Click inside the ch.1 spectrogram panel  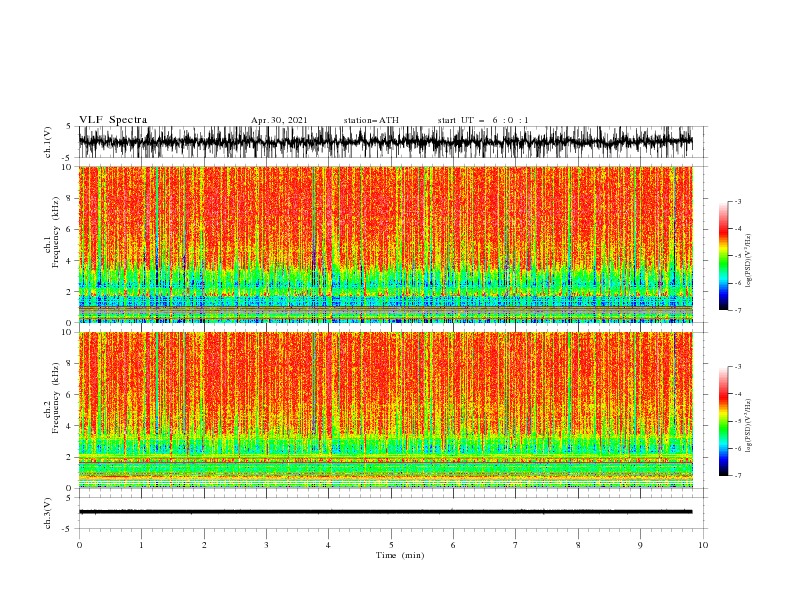(x=385, y=244)
